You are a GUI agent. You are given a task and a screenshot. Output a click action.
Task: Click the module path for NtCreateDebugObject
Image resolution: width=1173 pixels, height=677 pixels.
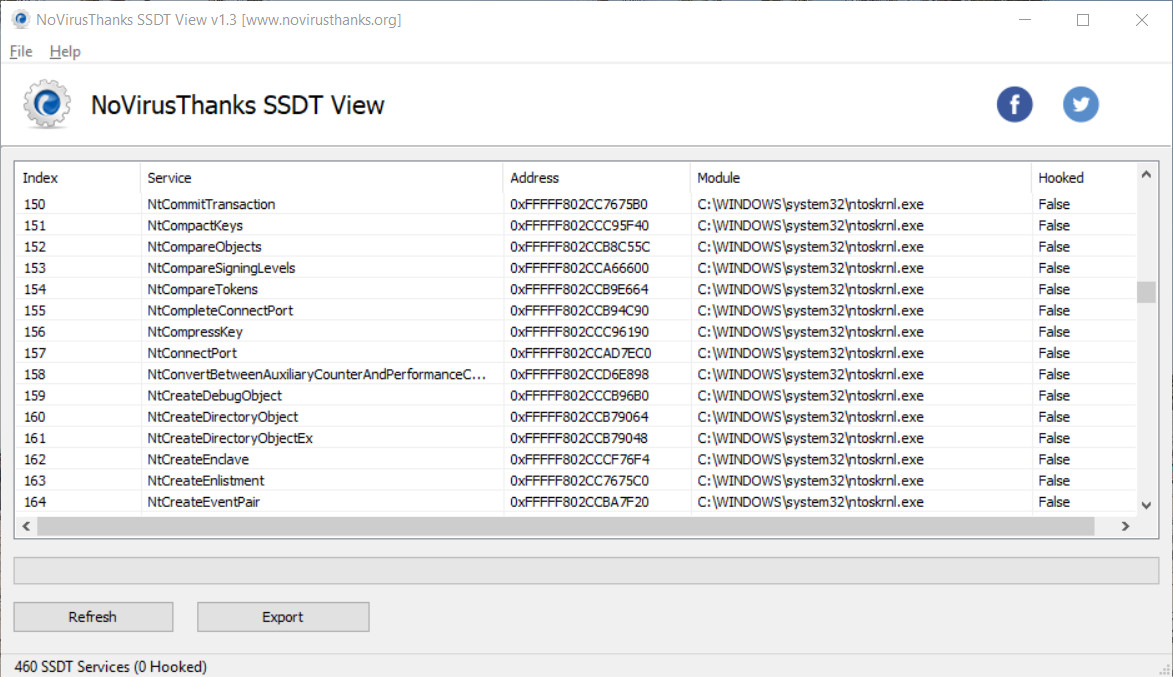(810, 396)
